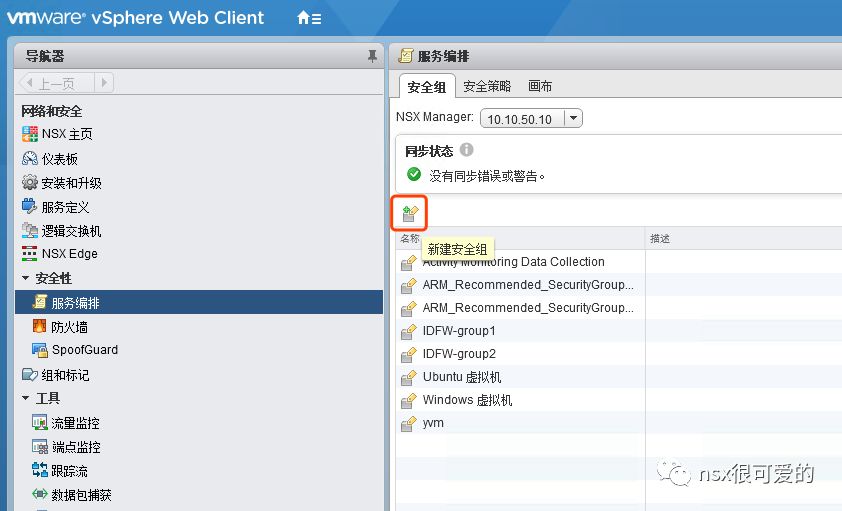
Task: Click the NSX Edge icon
Action: pyautogui.click(x=30, y=253)
